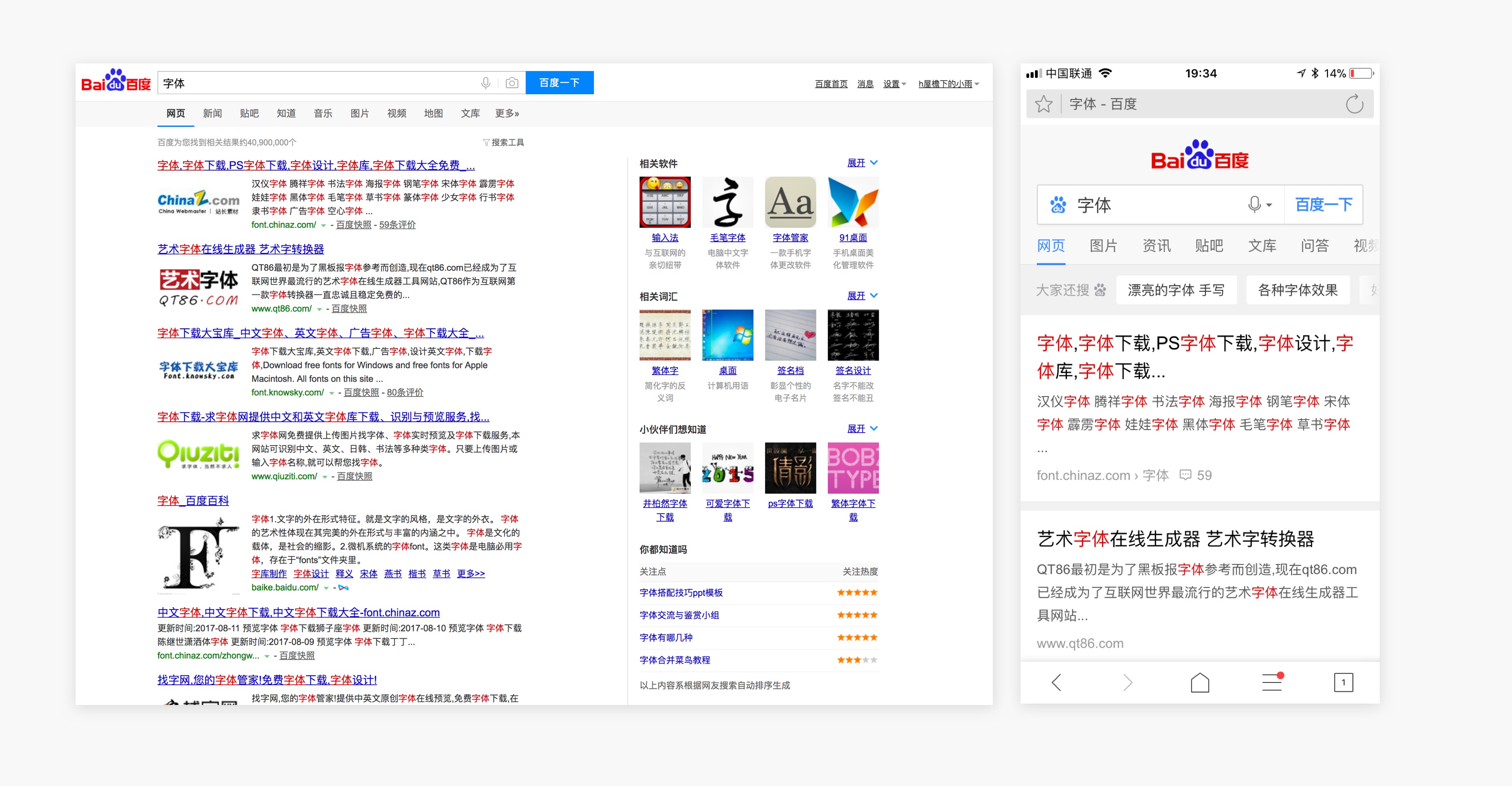This screenshot has width=1512, height=786.
Task: Tap suggestion 漂亮的字体 手写
Action: coord(1176,290)
